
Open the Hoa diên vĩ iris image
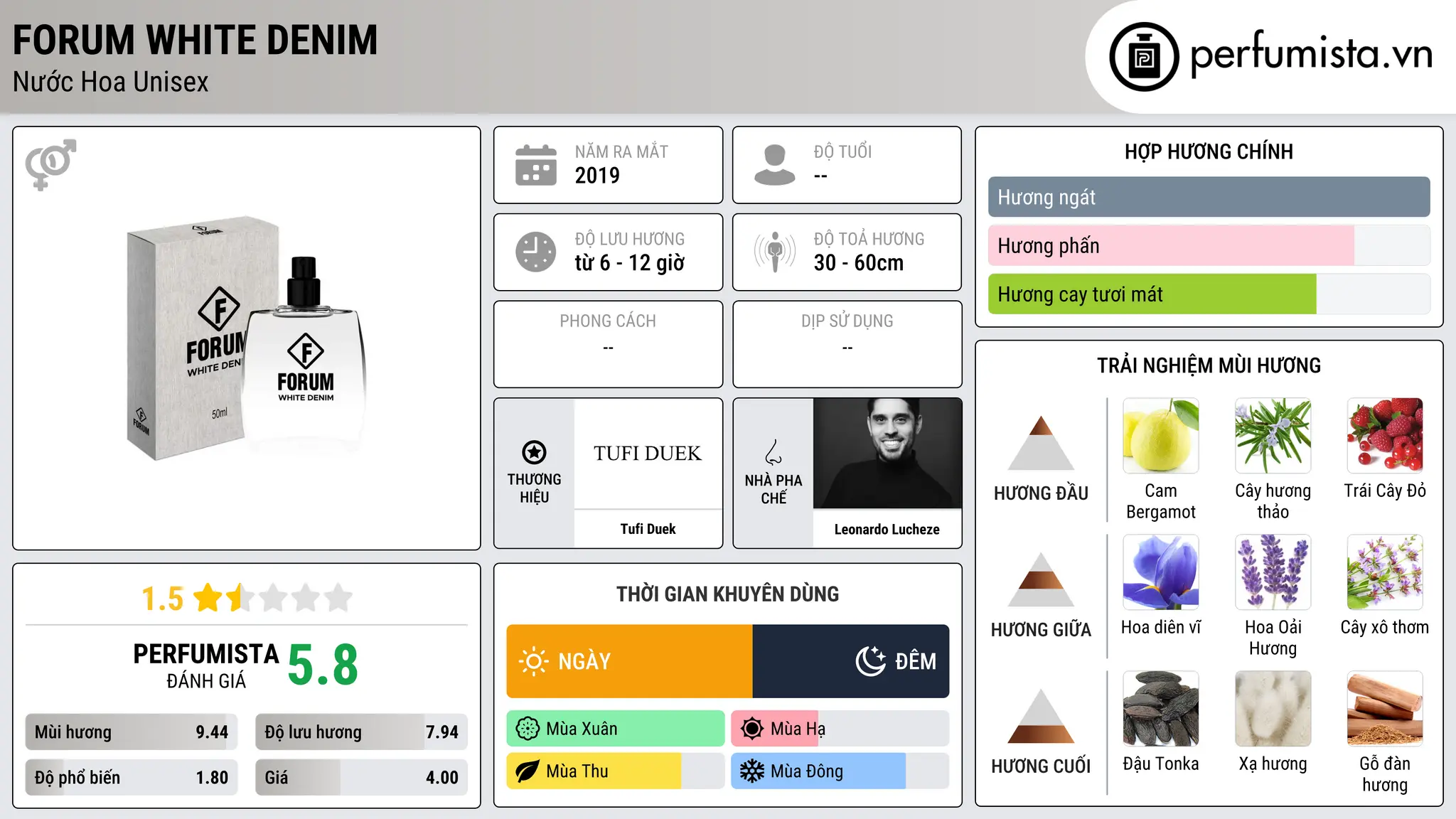point(1161,572)
